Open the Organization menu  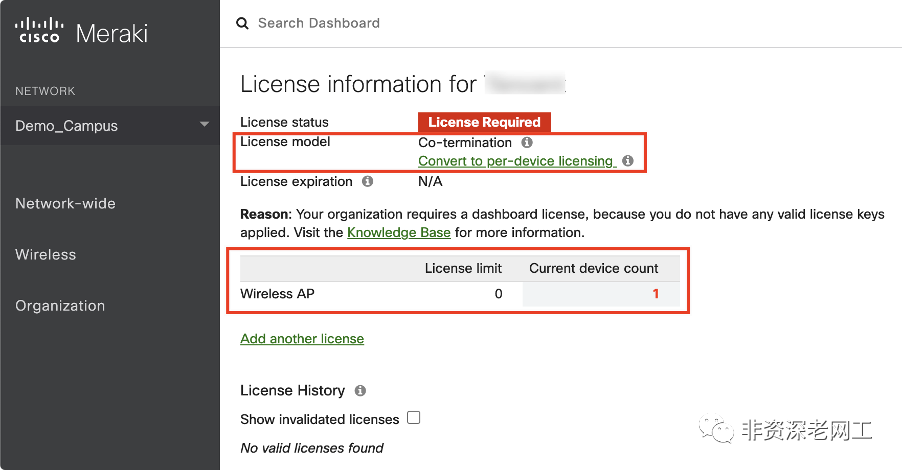(60, 306)
